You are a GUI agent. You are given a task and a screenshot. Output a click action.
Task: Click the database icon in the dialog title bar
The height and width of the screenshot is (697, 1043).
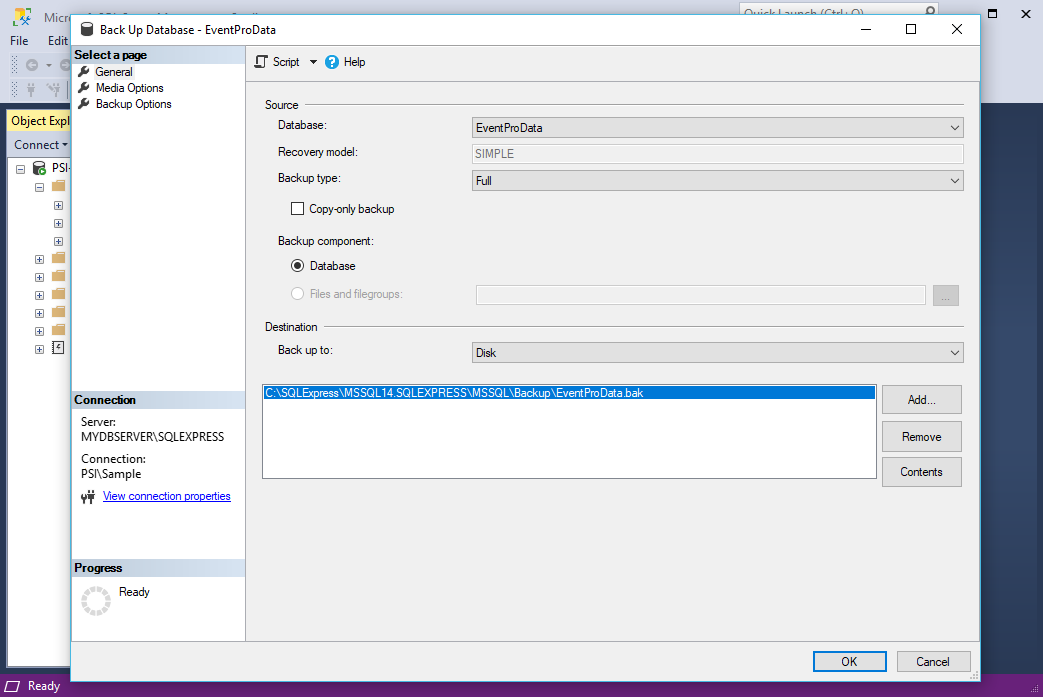coord(87,29)
